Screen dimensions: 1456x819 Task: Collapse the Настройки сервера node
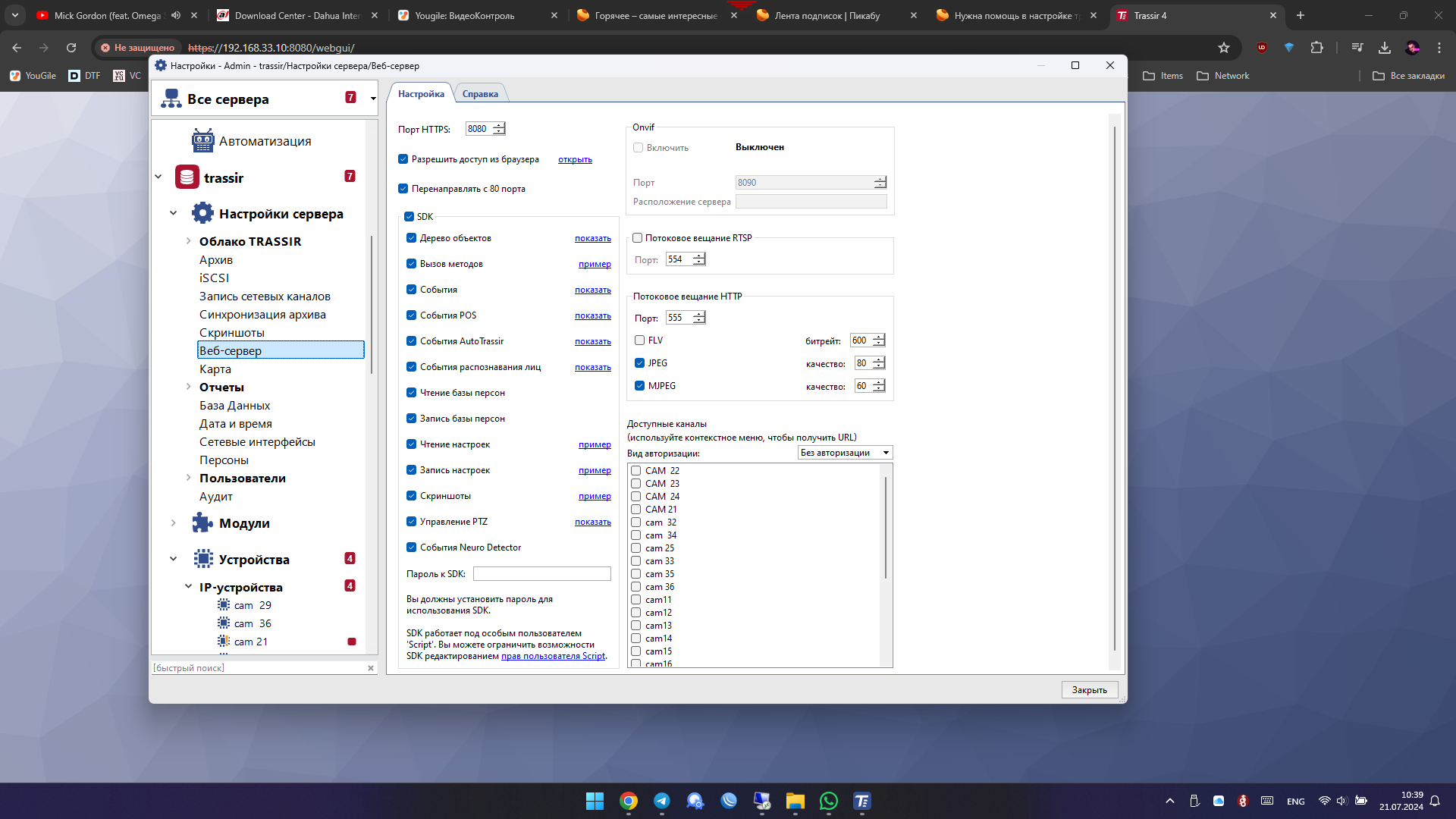[173, 214]
